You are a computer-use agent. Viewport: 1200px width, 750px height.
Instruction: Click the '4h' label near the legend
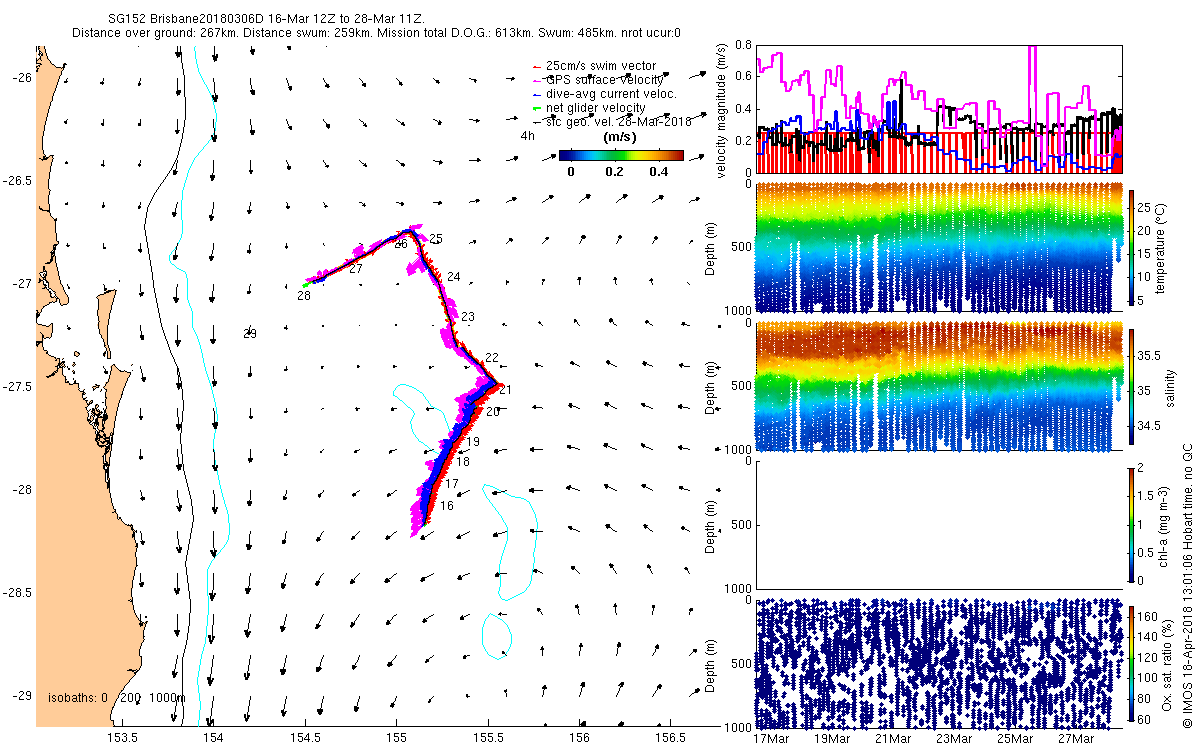(527, 136)
